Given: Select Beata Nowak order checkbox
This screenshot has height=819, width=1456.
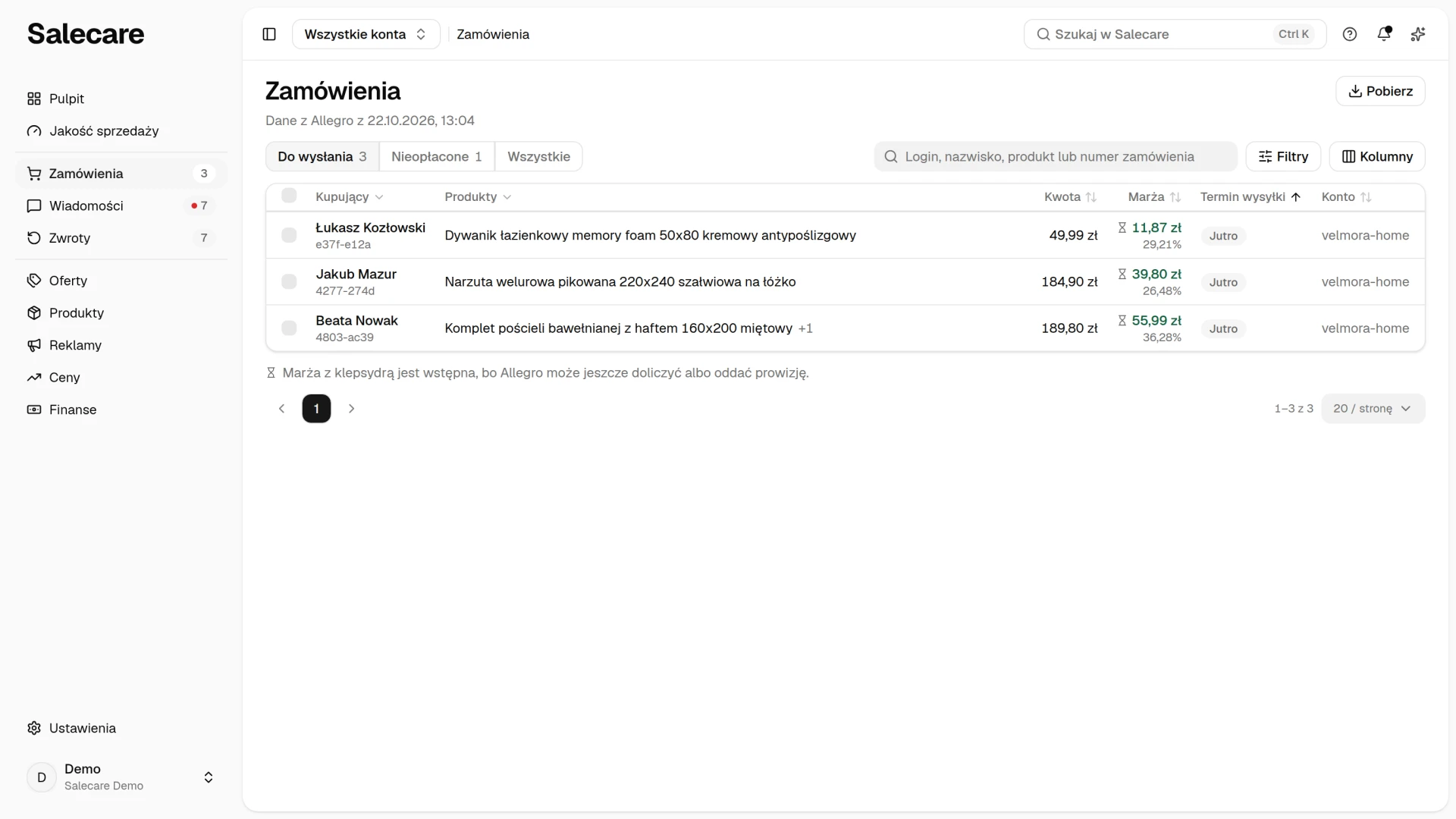Looking at the screenshot, I should [x=289, y=328].
